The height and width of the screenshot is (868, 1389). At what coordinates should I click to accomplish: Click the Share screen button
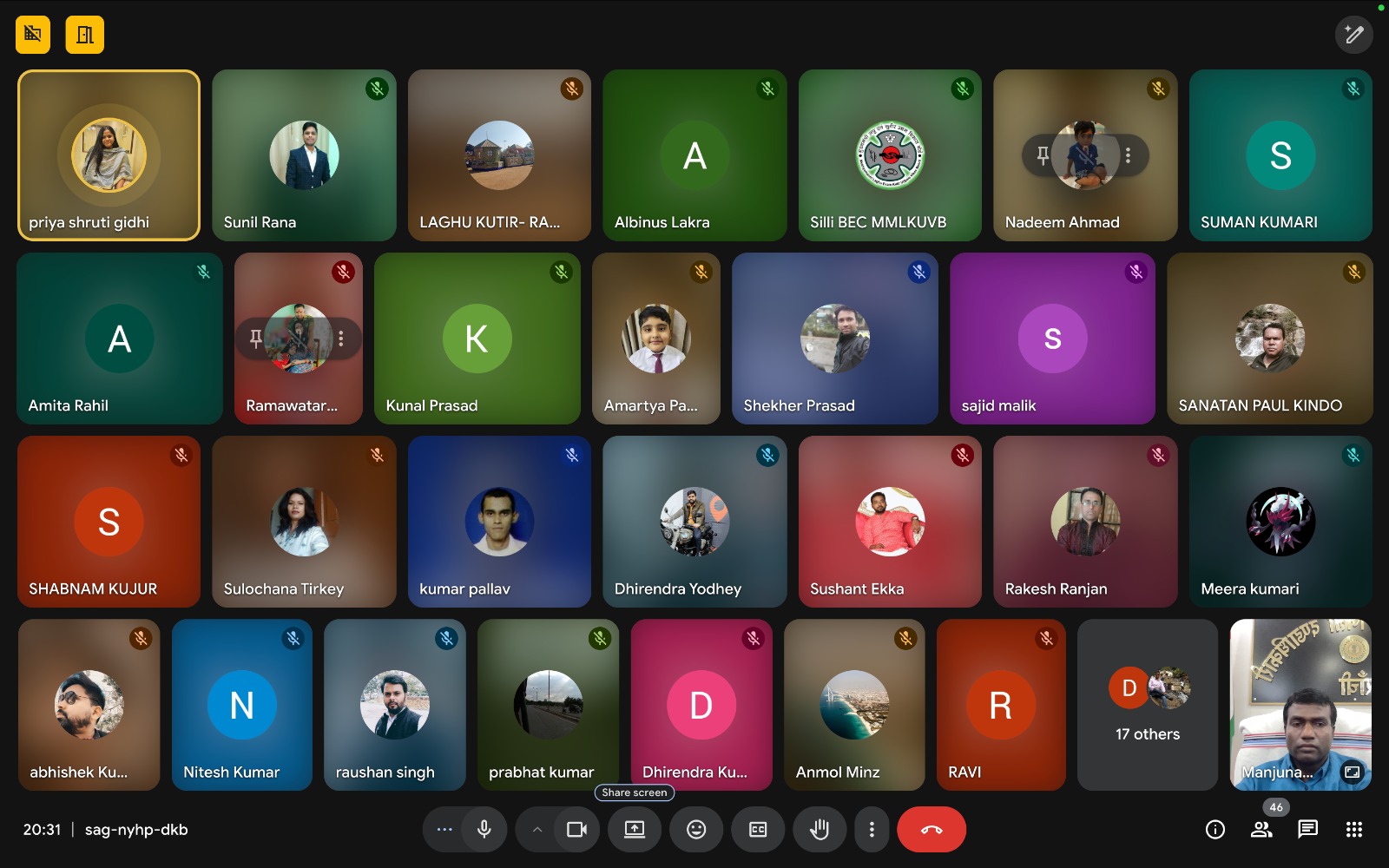coord(635,830)
